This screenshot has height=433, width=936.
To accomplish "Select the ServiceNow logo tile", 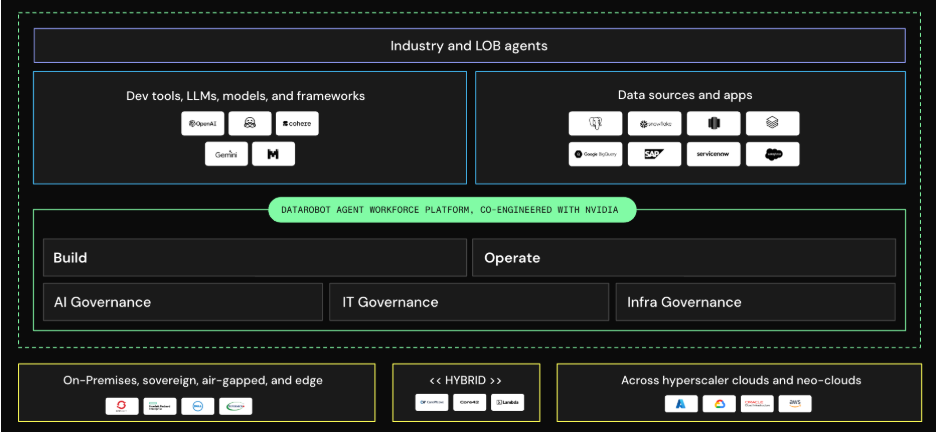I will pos(713,154).
